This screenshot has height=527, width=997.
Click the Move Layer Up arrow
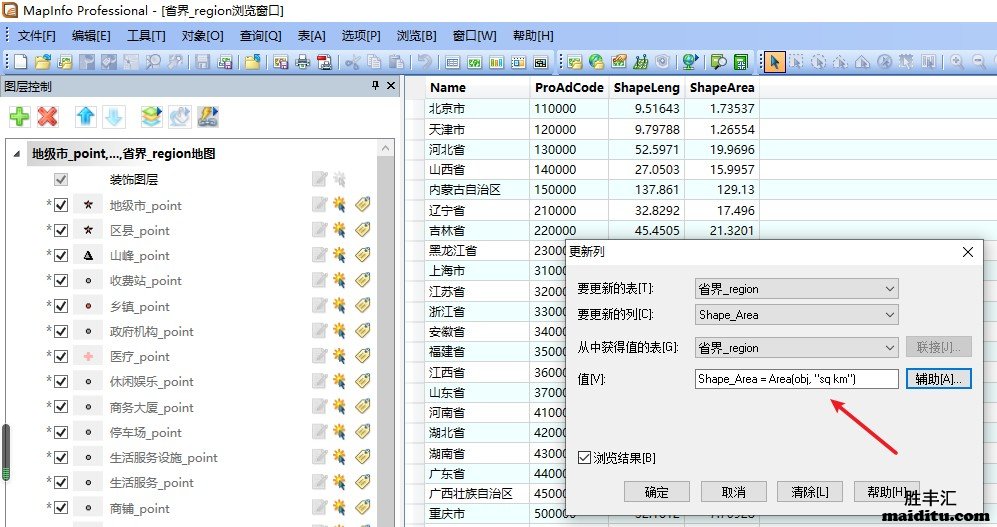coord(85,116)
